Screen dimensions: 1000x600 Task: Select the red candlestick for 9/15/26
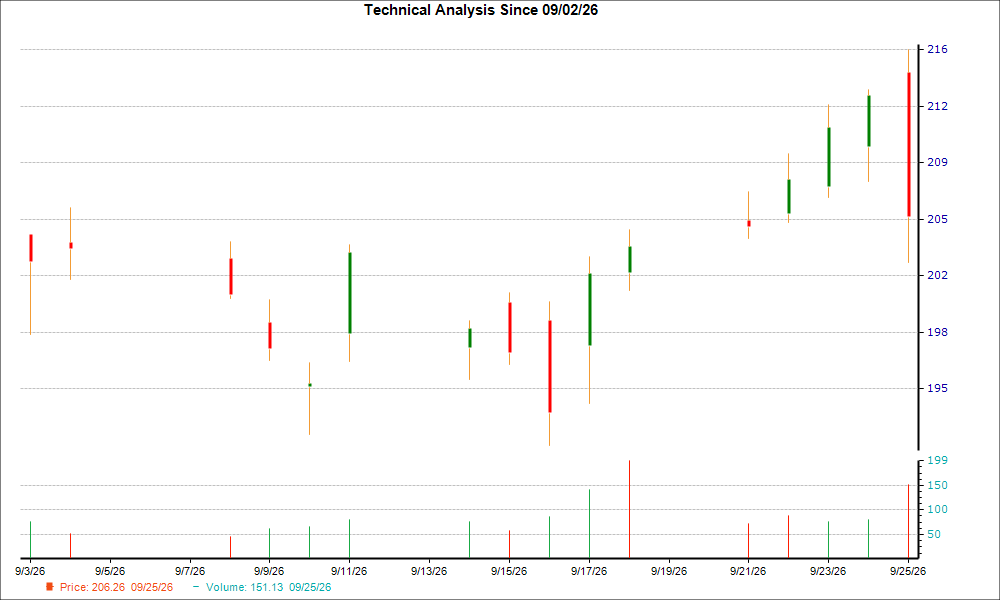coord(510,327)
